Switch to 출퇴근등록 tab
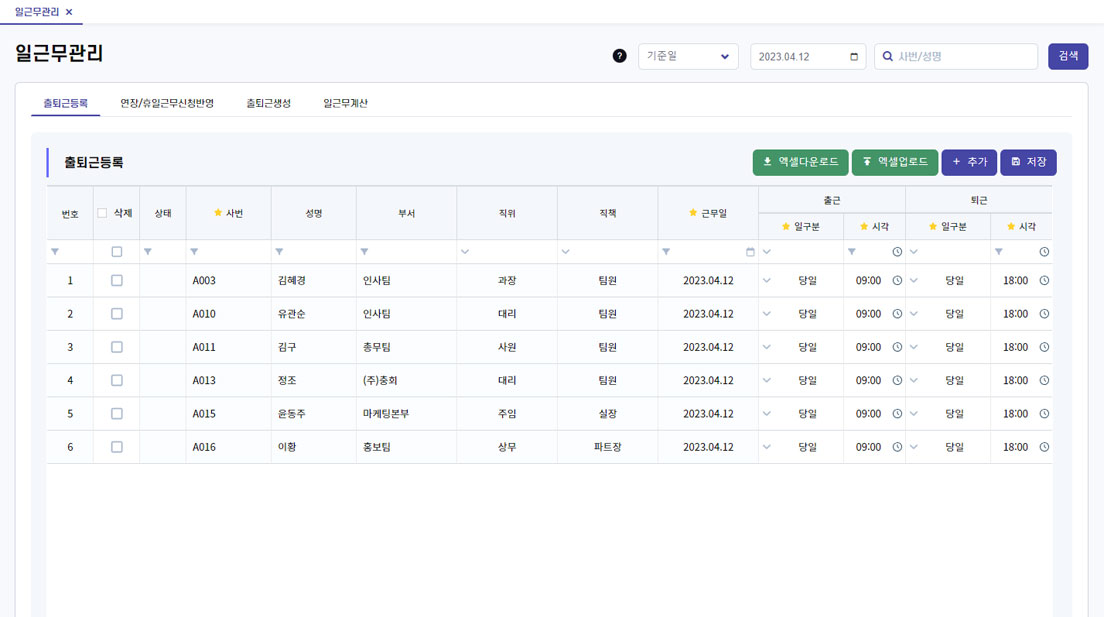 pos(65,104)
